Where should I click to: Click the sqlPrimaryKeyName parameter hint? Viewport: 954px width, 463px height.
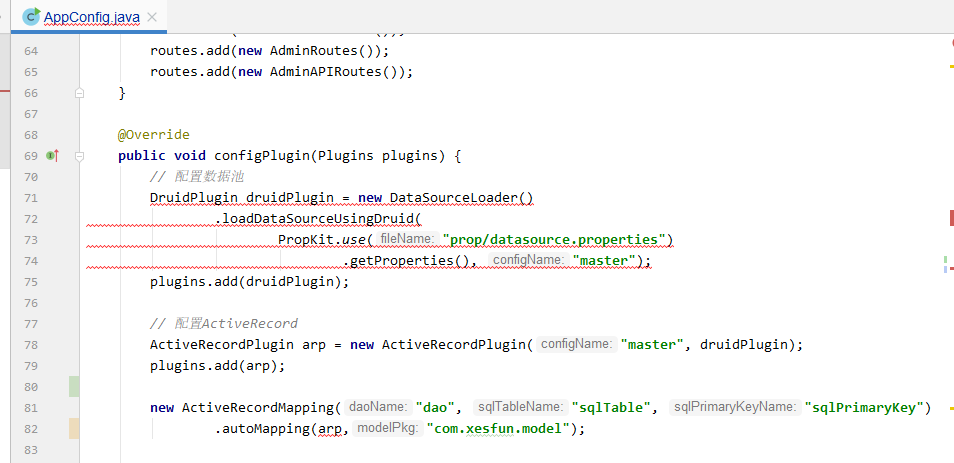coord(735,407)
